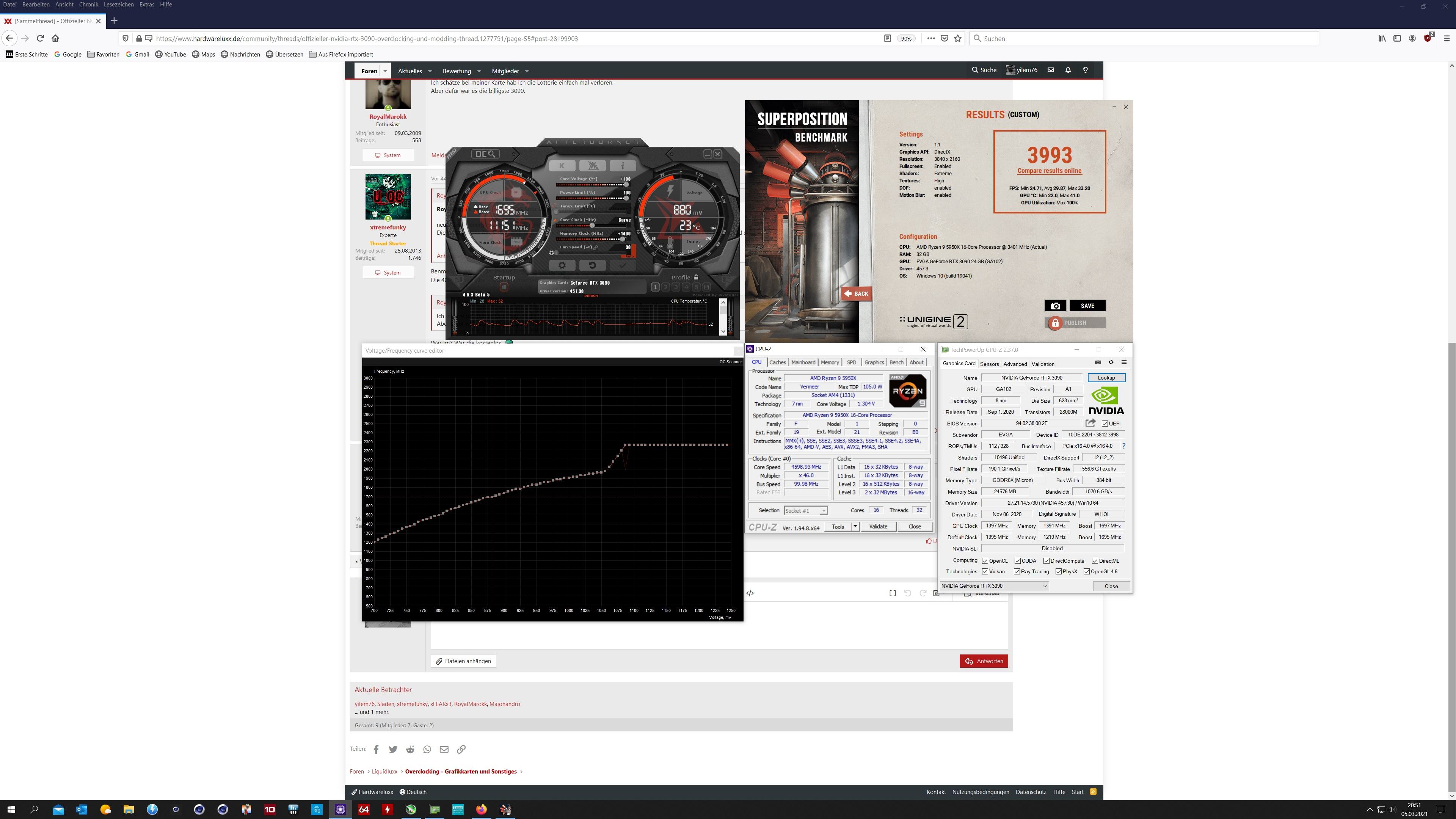Select Afterburner profile slot 1
Screen dimensions: 1456x819
(655, 287)
